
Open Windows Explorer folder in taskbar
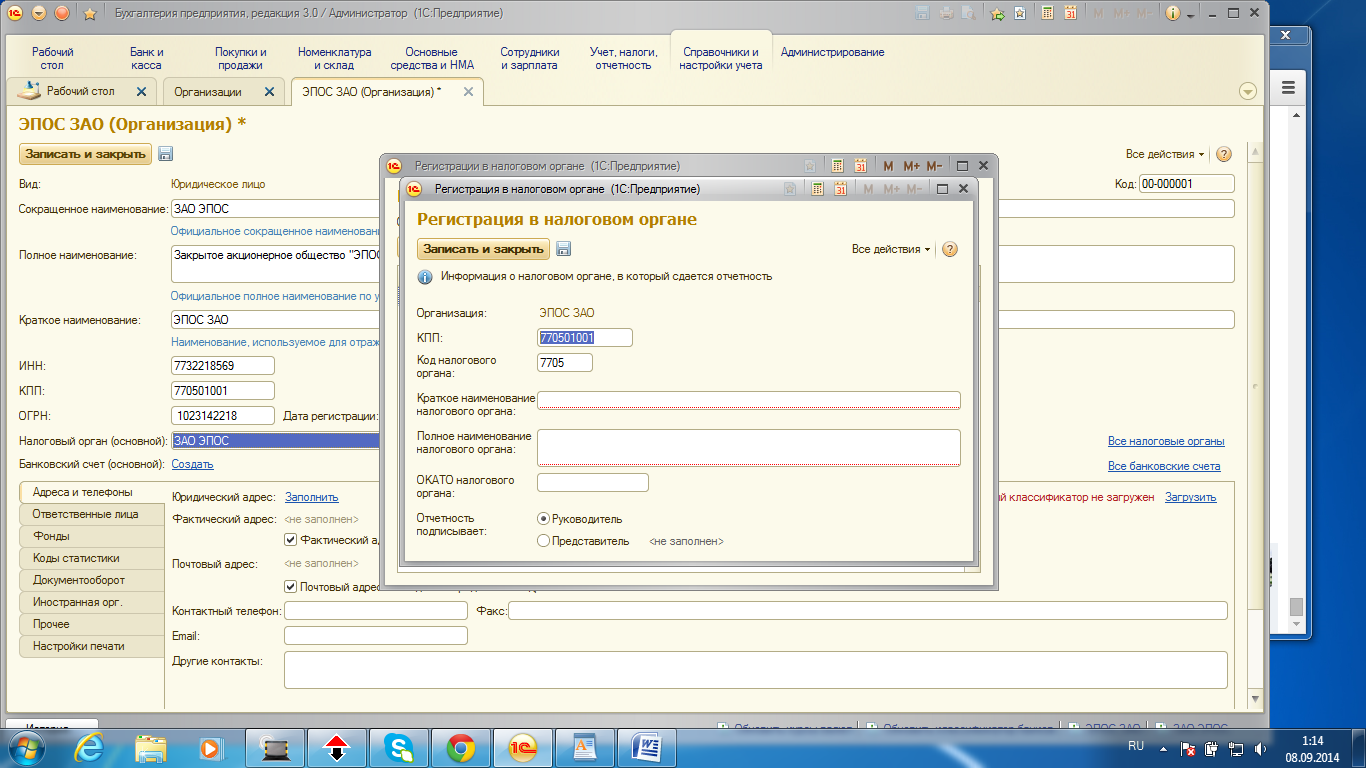[150, 747]
